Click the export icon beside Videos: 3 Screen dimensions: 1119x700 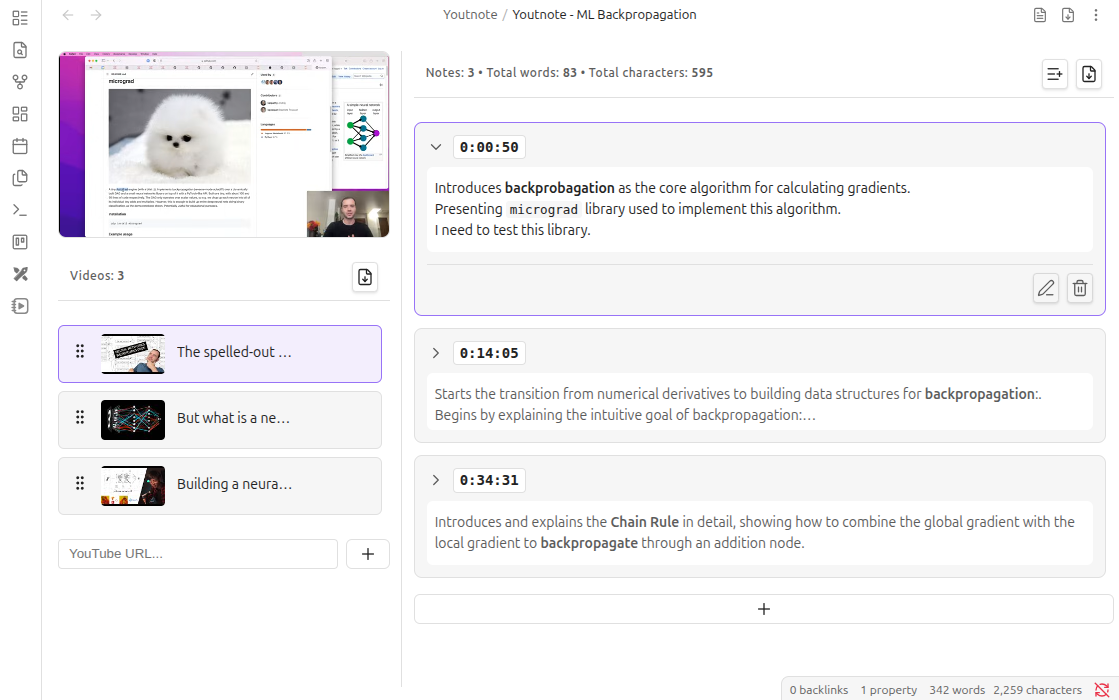[x=365, y=277]
